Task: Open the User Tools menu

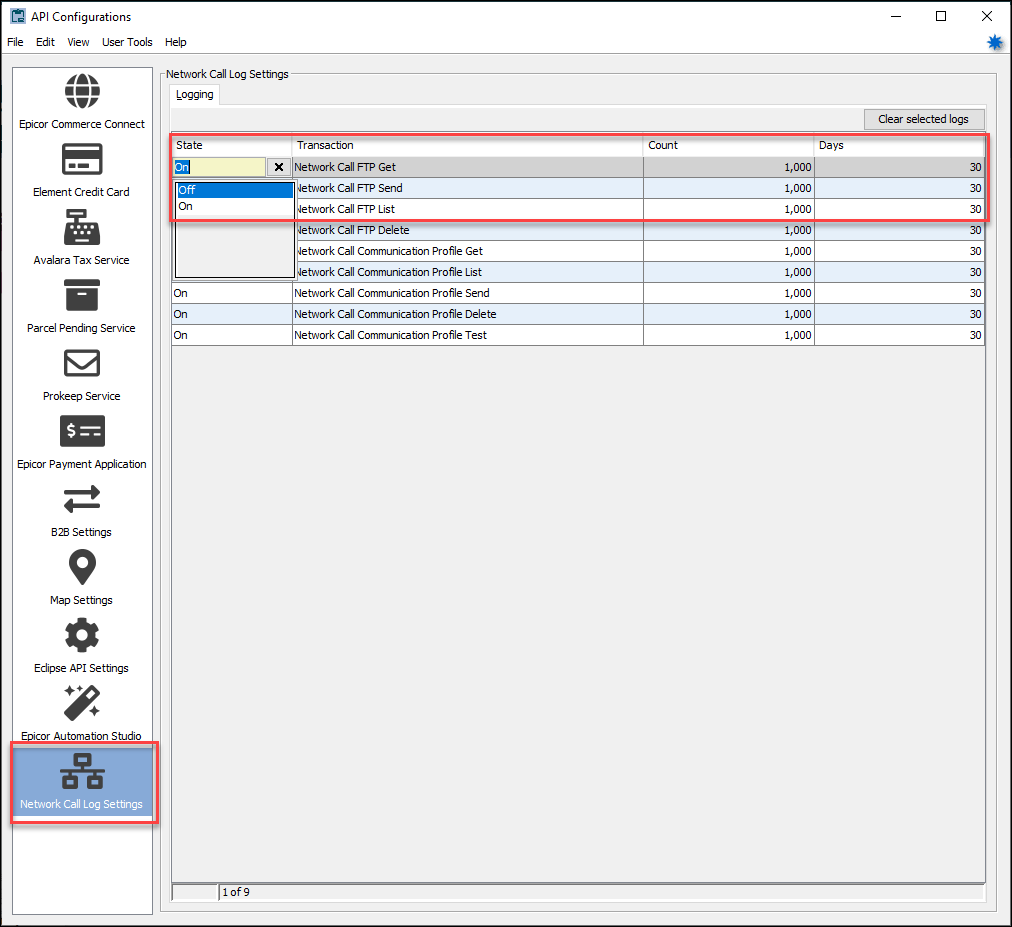Action: tap(127, 42)
